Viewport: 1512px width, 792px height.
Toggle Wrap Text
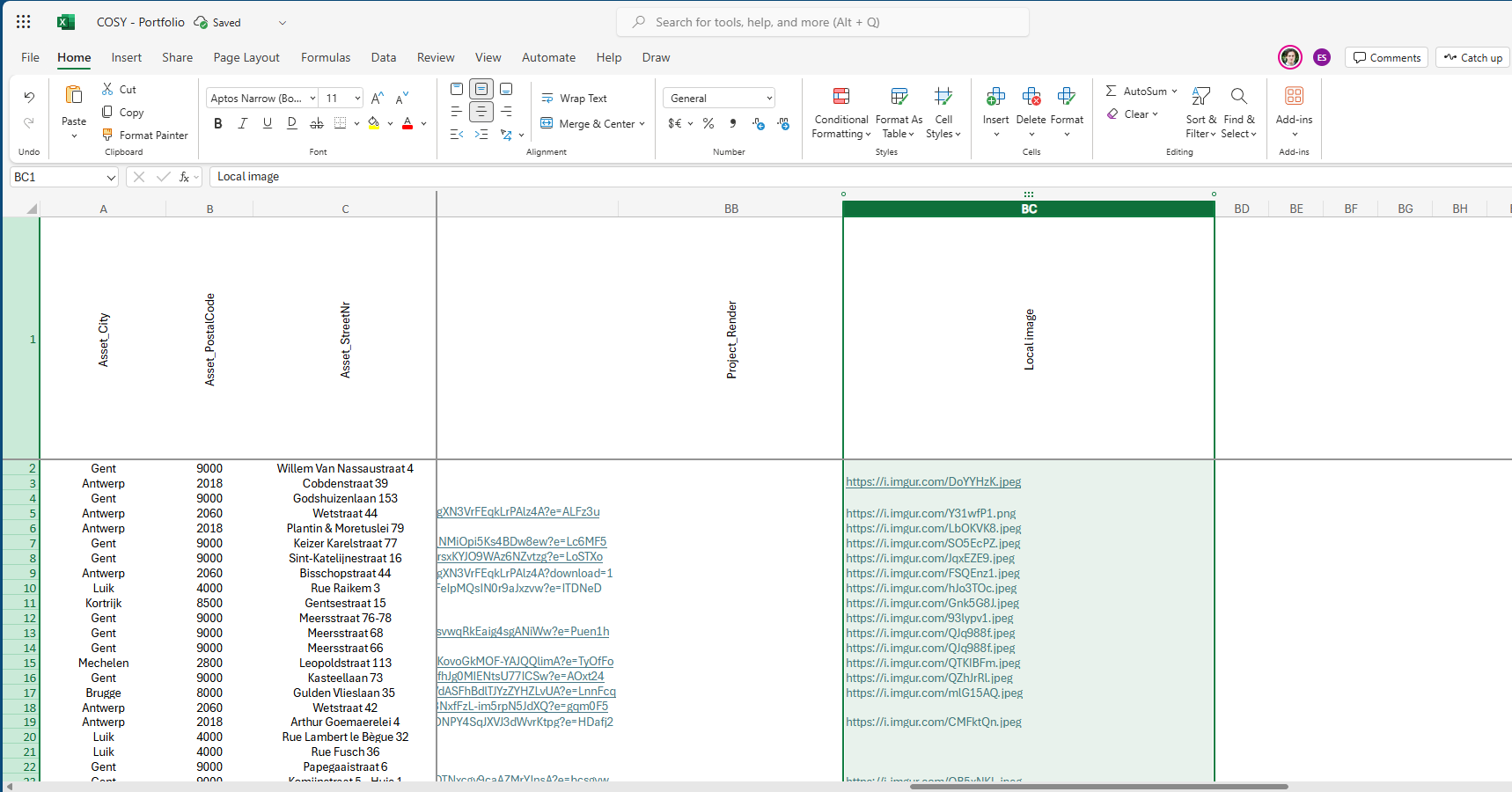click(574, 99)
